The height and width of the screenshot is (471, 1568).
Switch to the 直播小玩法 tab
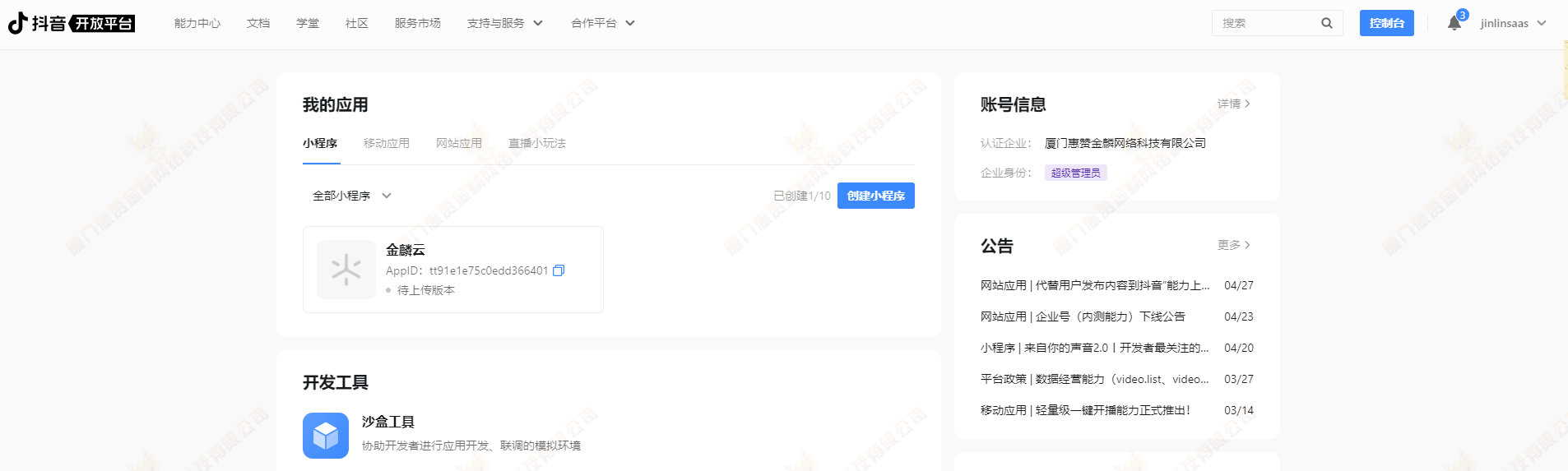[537, 143]
